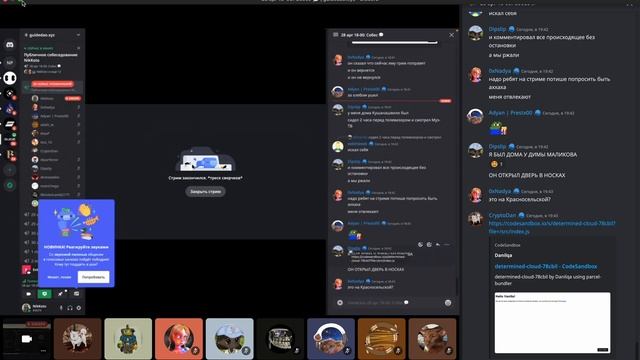Click the add a server plus icon
The width and height of the screenshot is (640, 360).
(10, 170)
